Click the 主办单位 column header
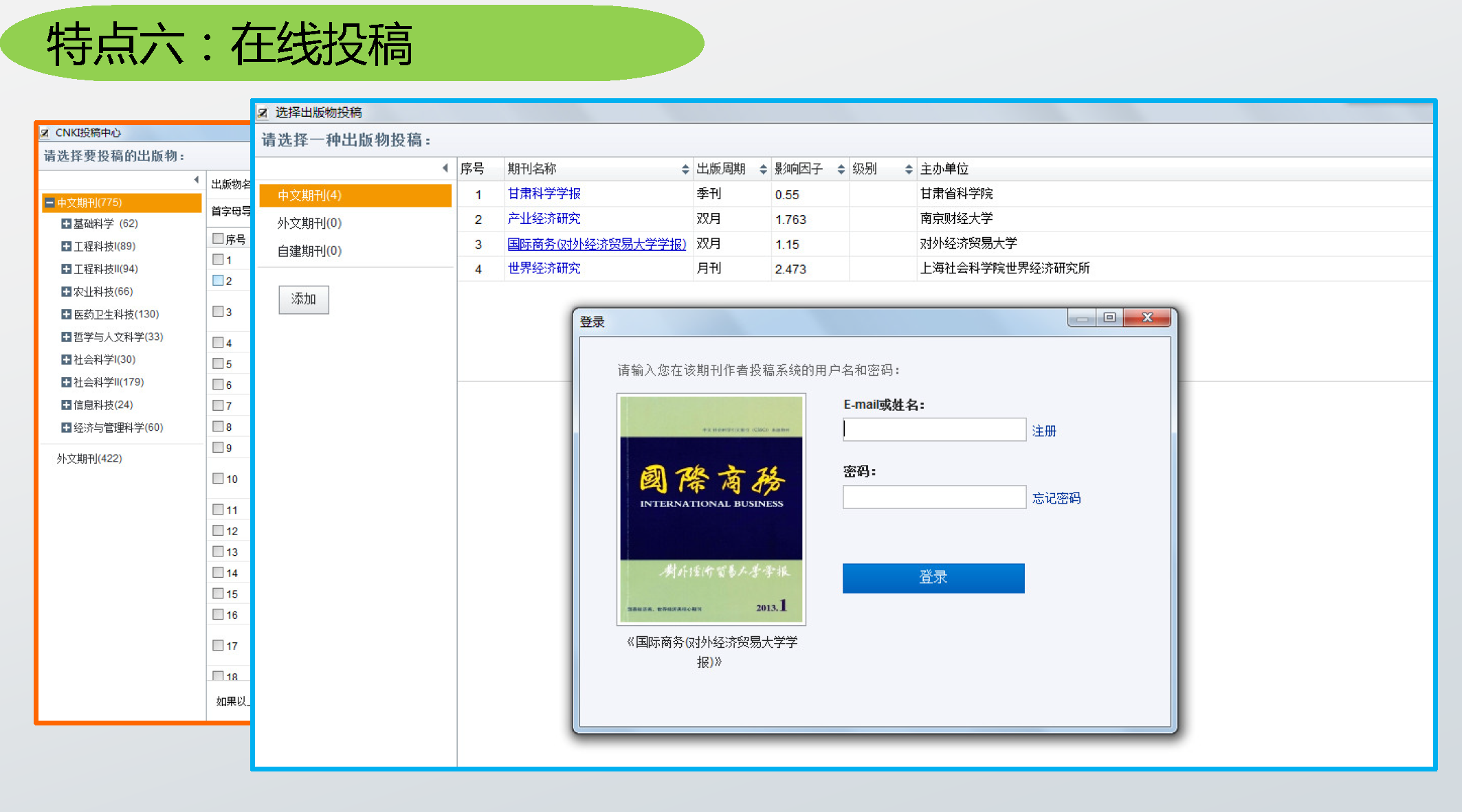 point(944,169)
